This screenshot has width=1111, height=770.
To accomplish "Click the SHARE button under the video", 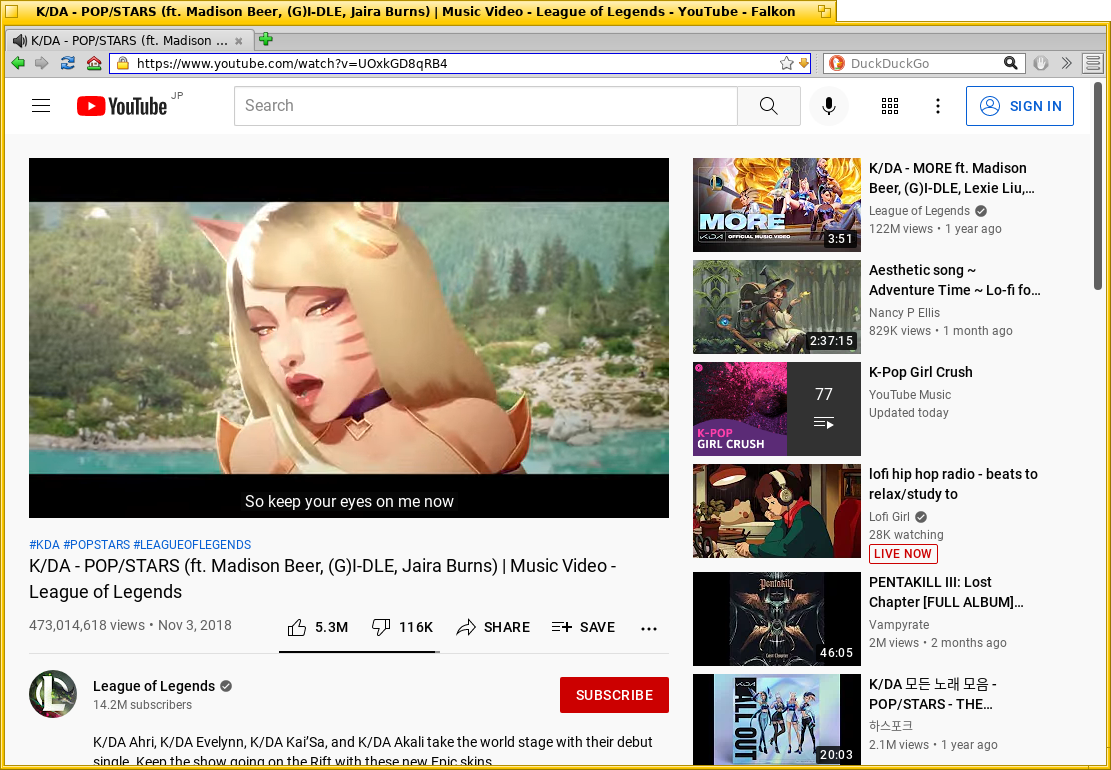I will pyautogui.click(x=493, y=627).
